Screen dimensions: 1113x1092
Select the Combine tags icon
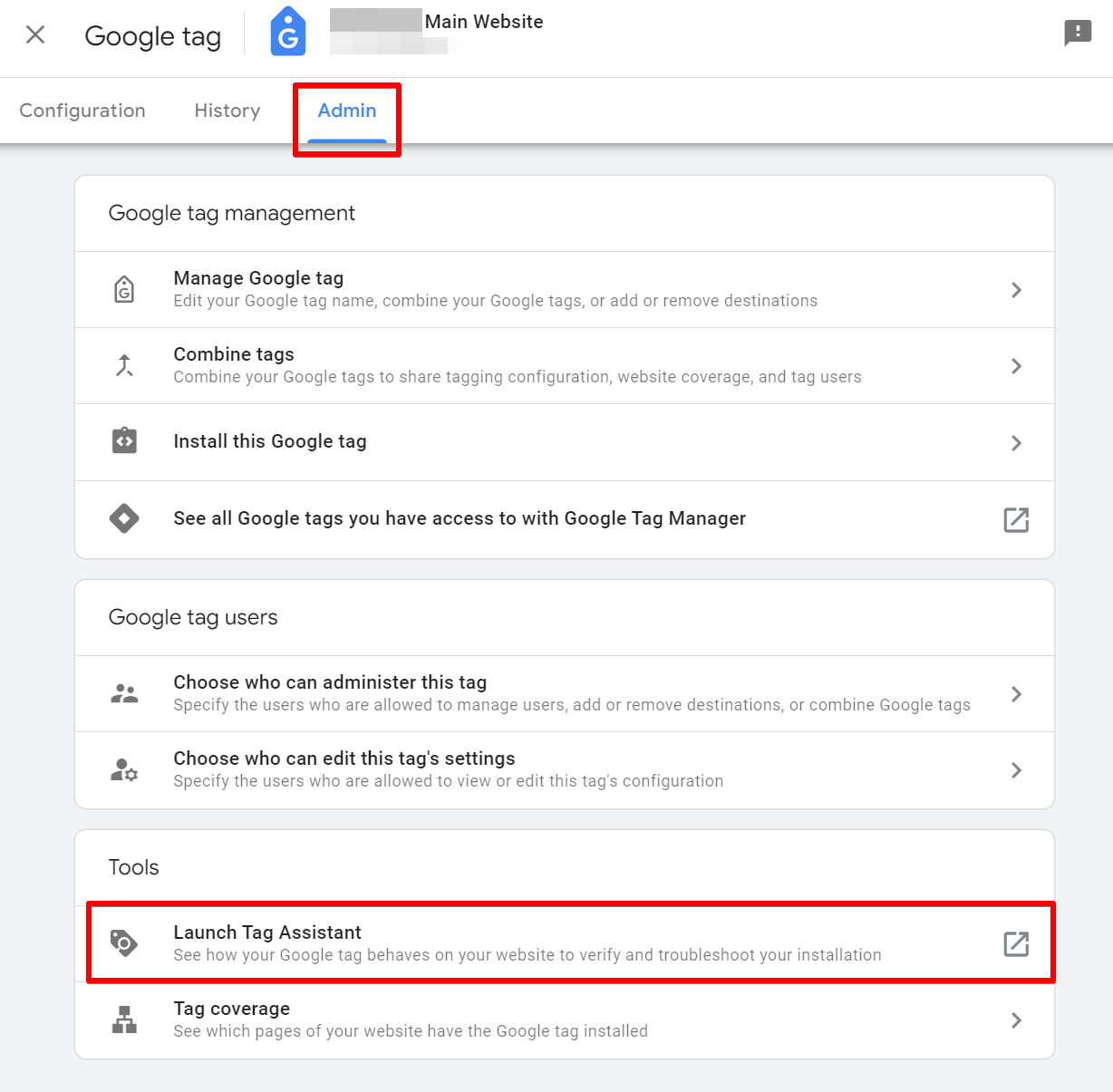point(124,365)
